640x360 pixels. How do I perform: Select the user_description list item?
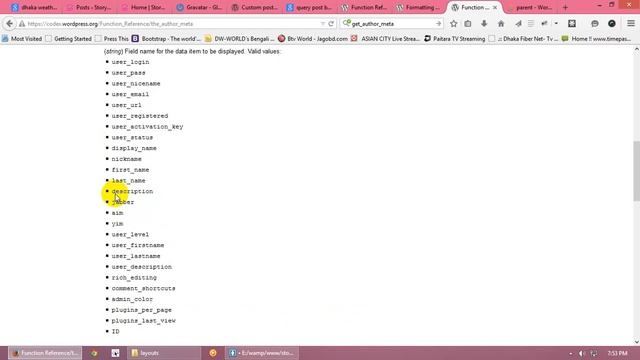(x=142, y=267)
